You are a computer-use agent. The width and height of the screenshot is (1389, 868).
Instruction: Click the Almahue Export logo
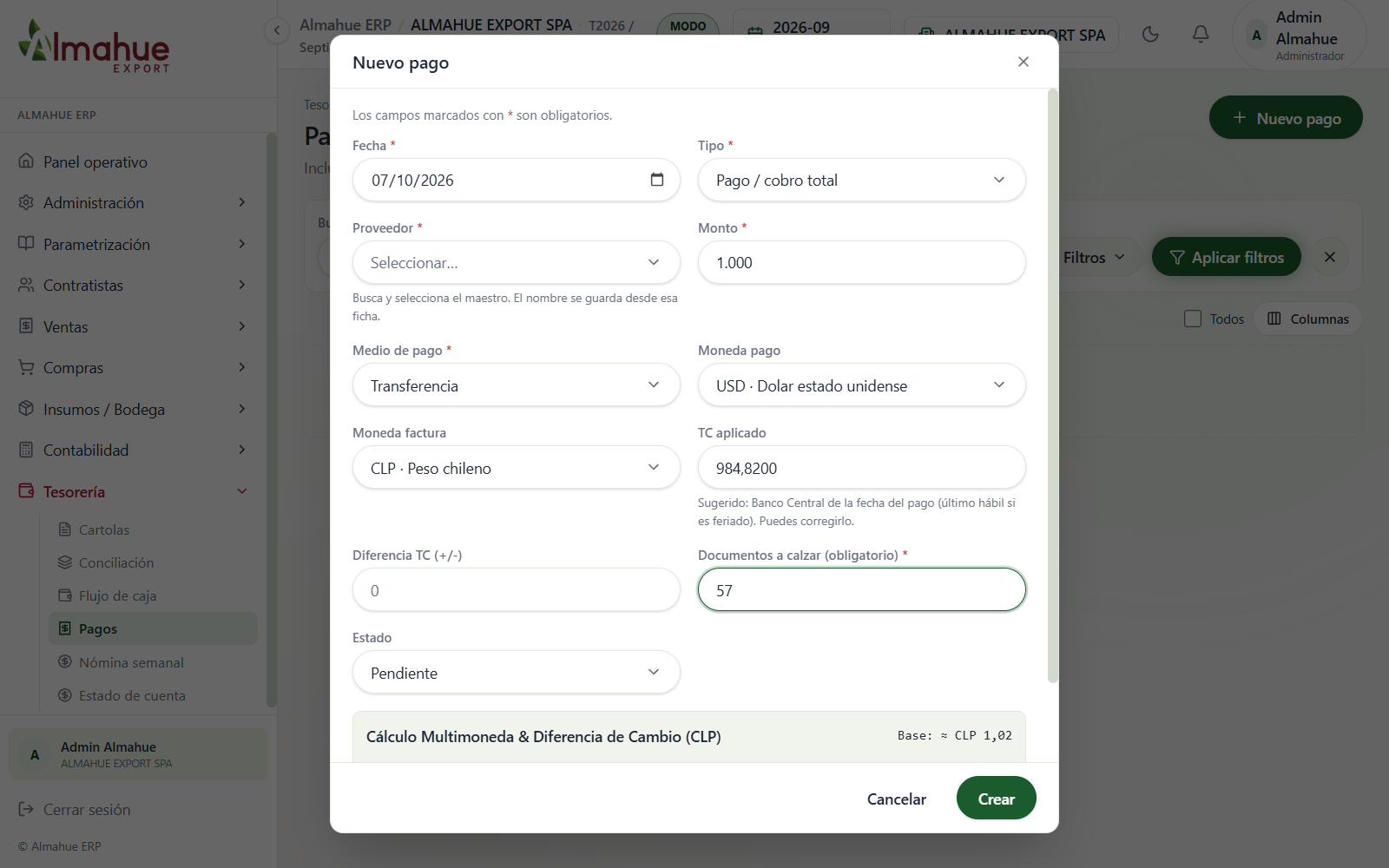pyautogui.click(x=94, y=47)
